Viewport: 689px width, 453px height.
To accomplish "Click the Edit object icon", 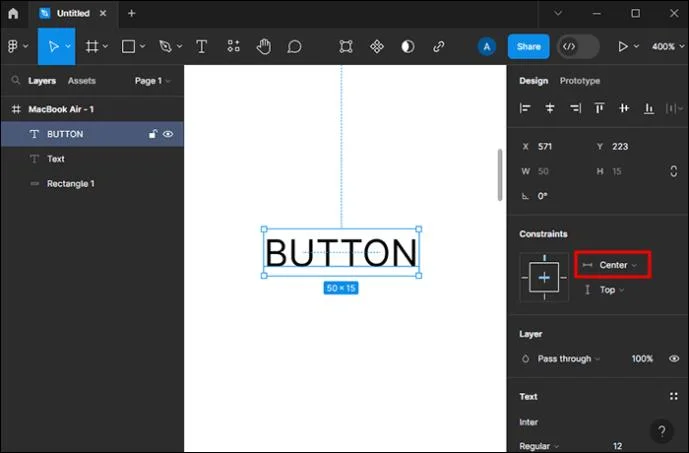I will click(x=346, y=46).
